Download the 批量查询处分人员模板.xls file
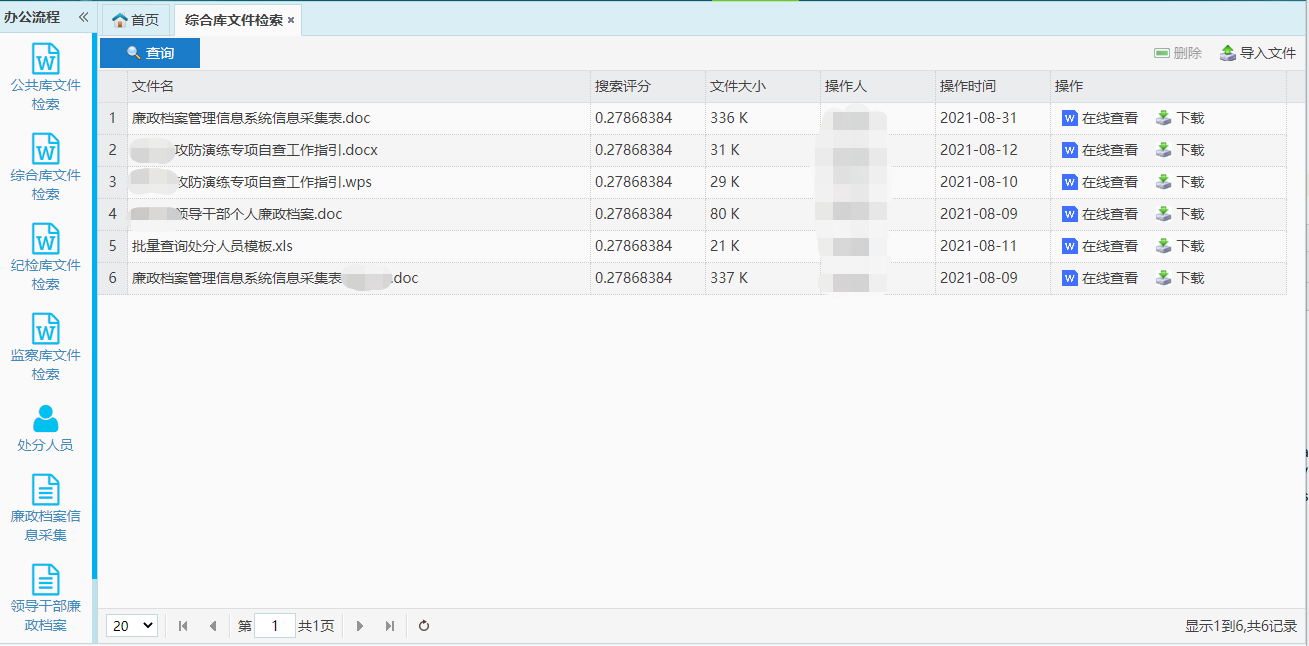 tap(1180, 246)
